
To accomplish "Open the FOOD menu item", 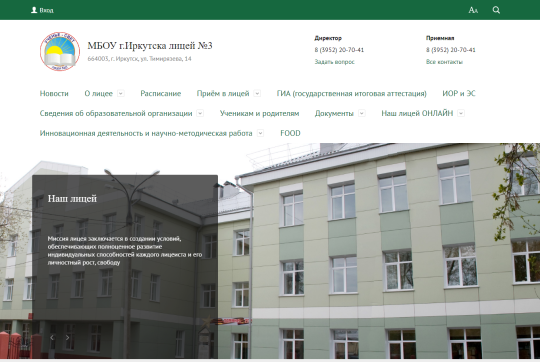I will (290, 133).
